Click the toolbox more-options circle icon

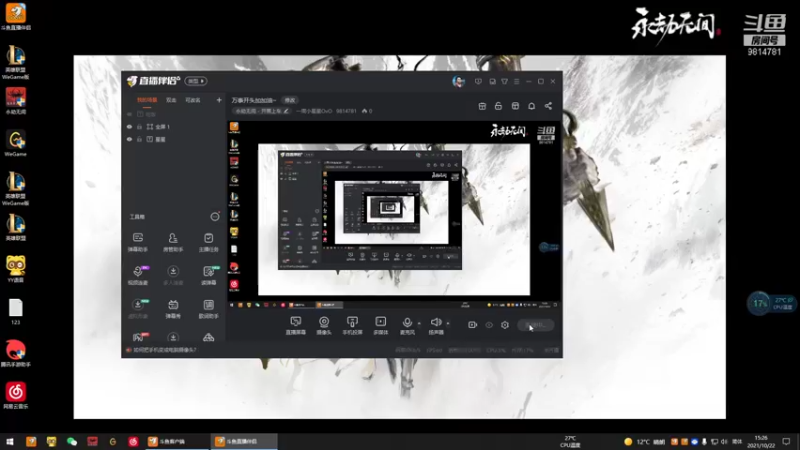[x=215, y=217]
